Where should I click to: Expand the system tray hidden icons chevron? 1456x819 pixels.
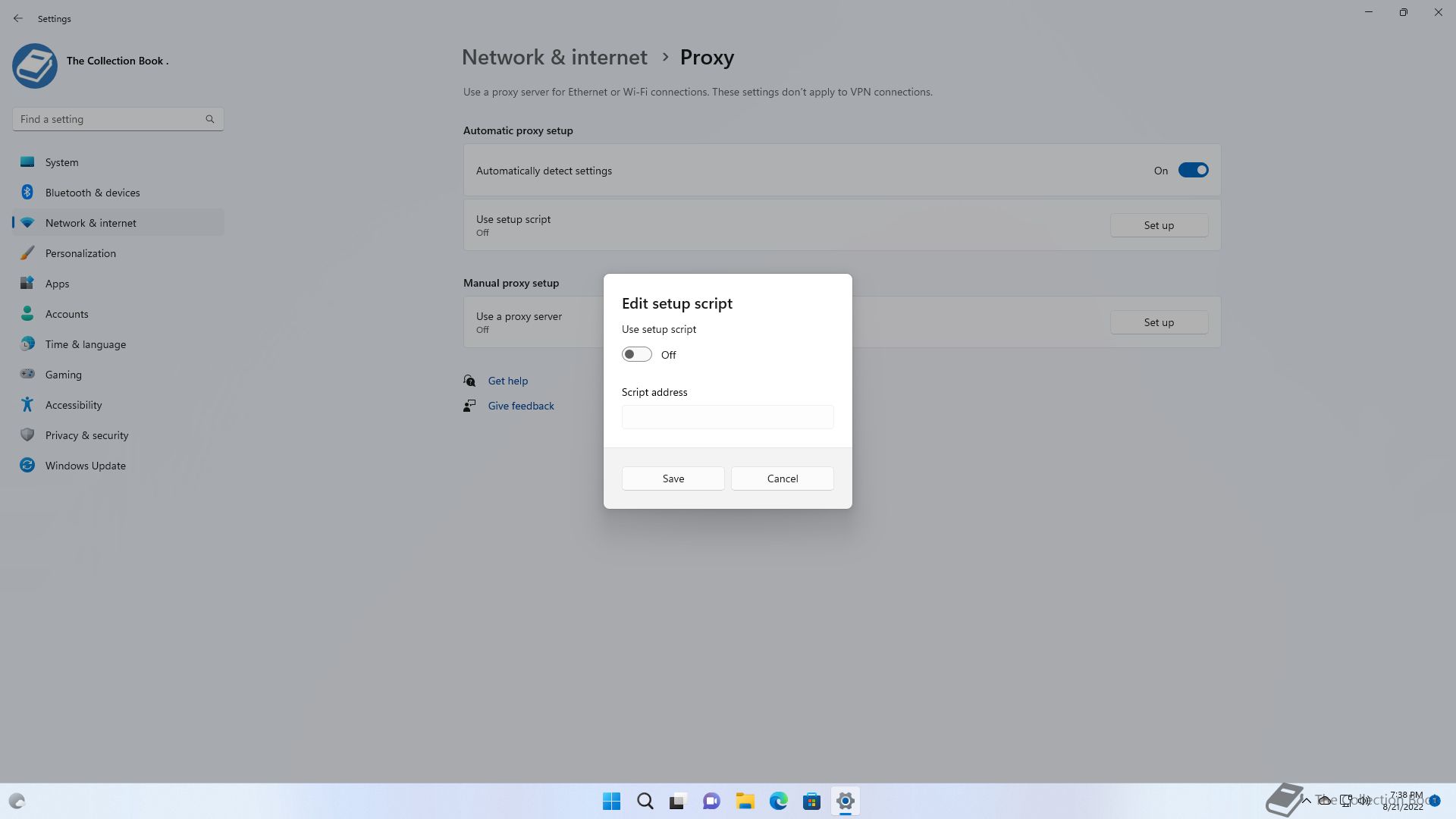point(1306,800)
